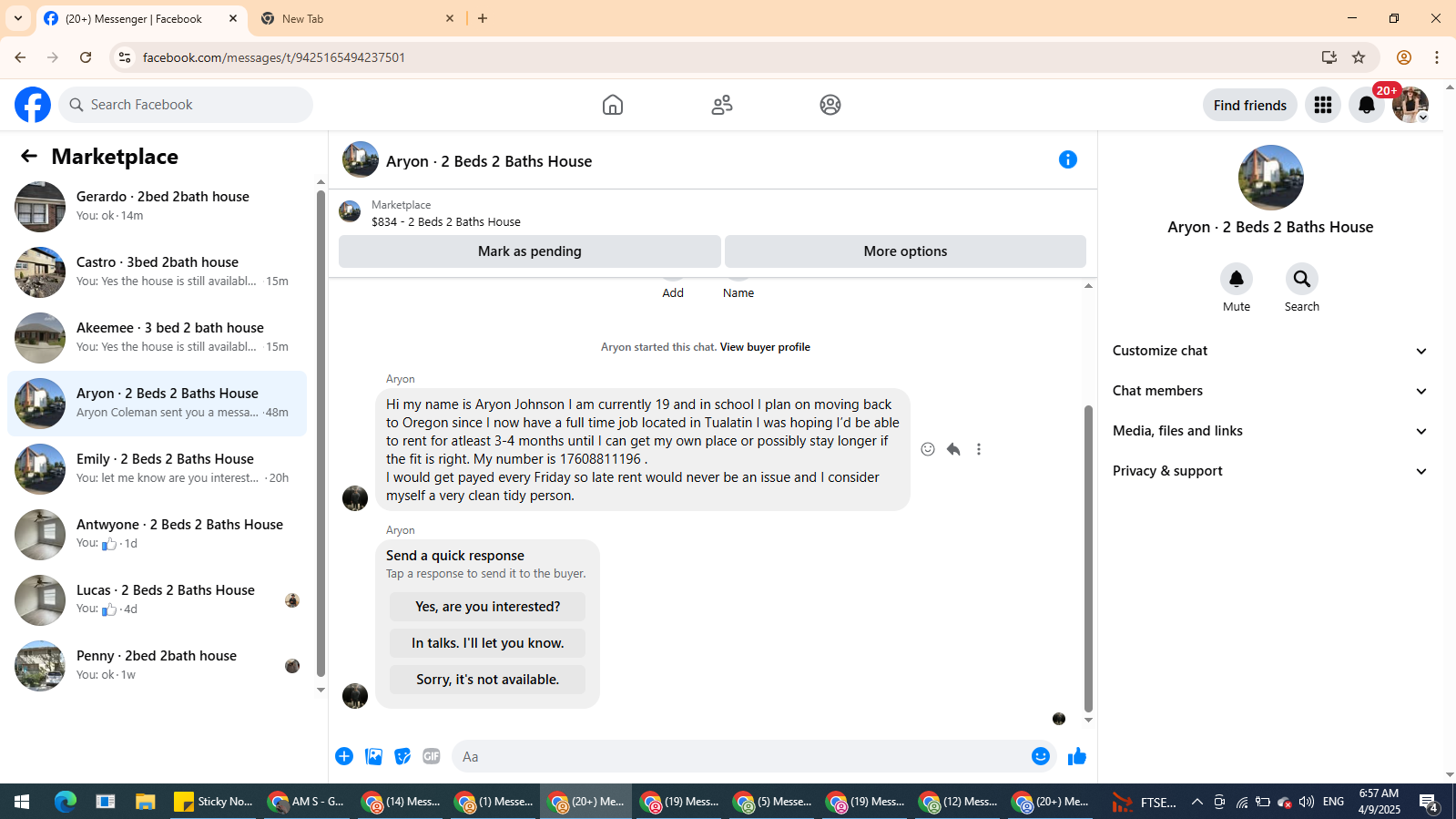Send quick reply "Sorry, it's not available."

click(487, 680)
